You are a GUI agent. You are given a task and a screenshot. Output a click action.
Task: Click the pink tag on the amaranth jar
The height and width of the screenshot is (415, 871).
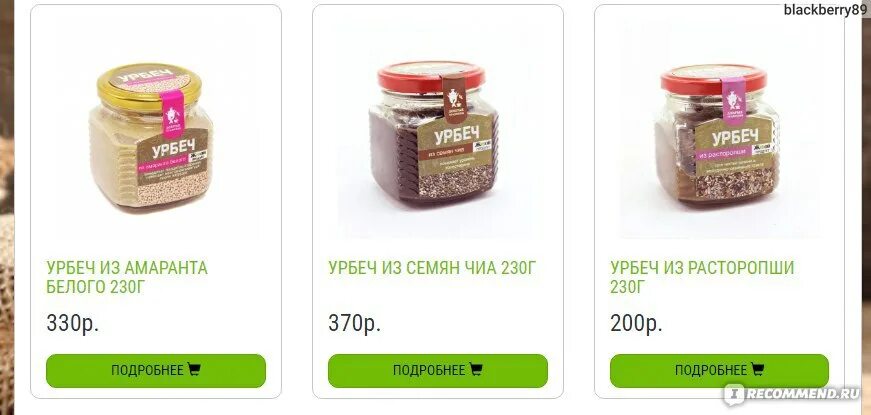173,113
